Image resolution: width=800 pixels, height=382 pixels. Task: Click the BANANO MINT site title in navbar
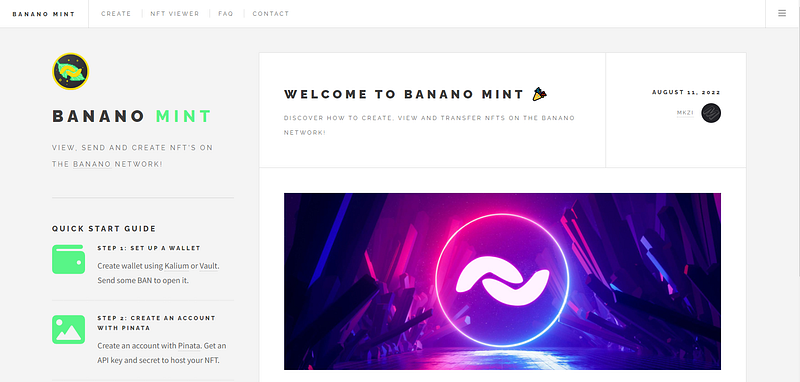pyautogui.click(x=44, y=14)
